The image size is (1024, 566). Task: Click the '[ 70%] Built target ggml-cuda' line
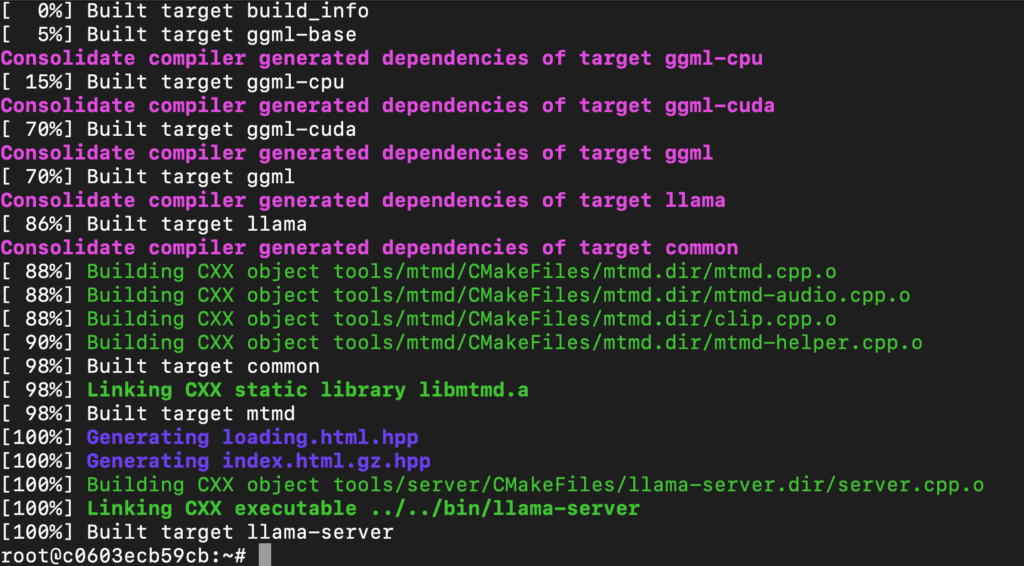179,129
